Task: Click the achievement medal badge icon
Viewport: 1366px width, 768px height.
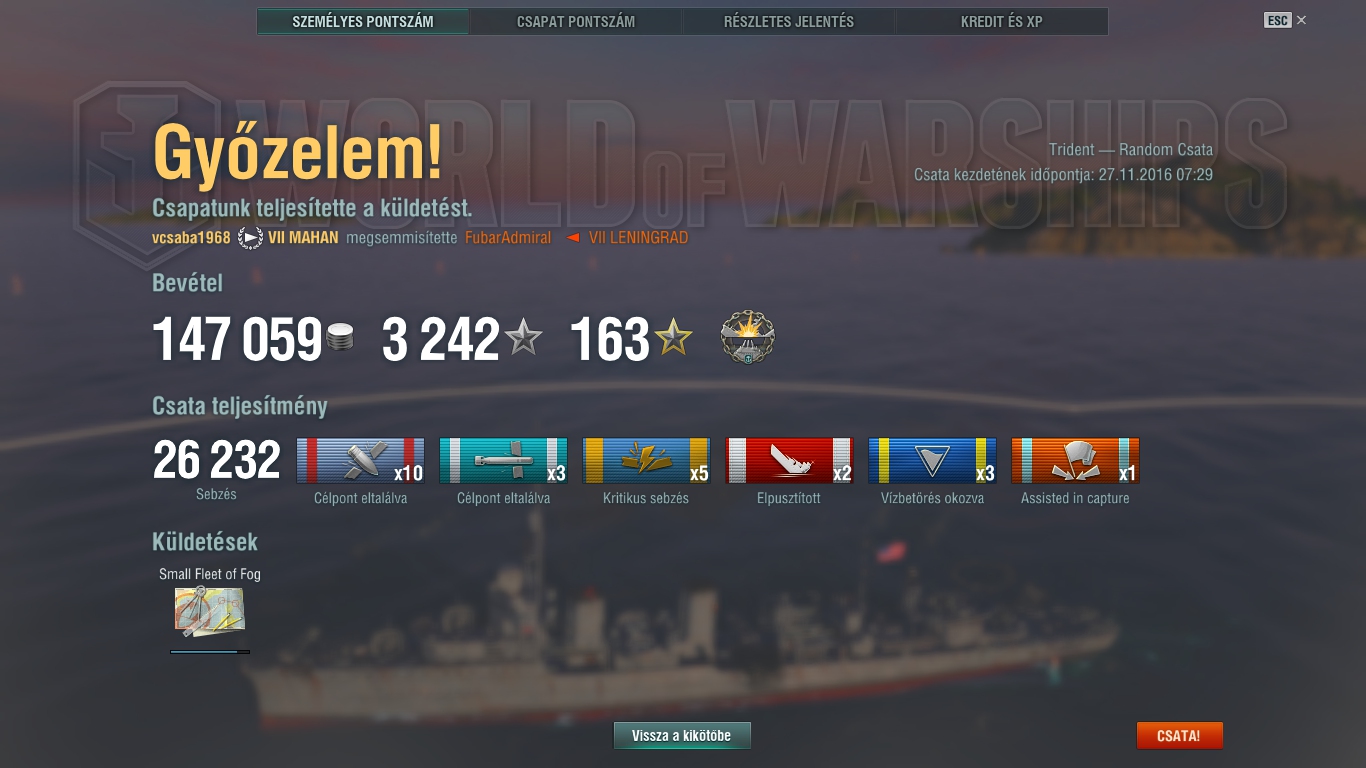Action: (x=748, y=337)
